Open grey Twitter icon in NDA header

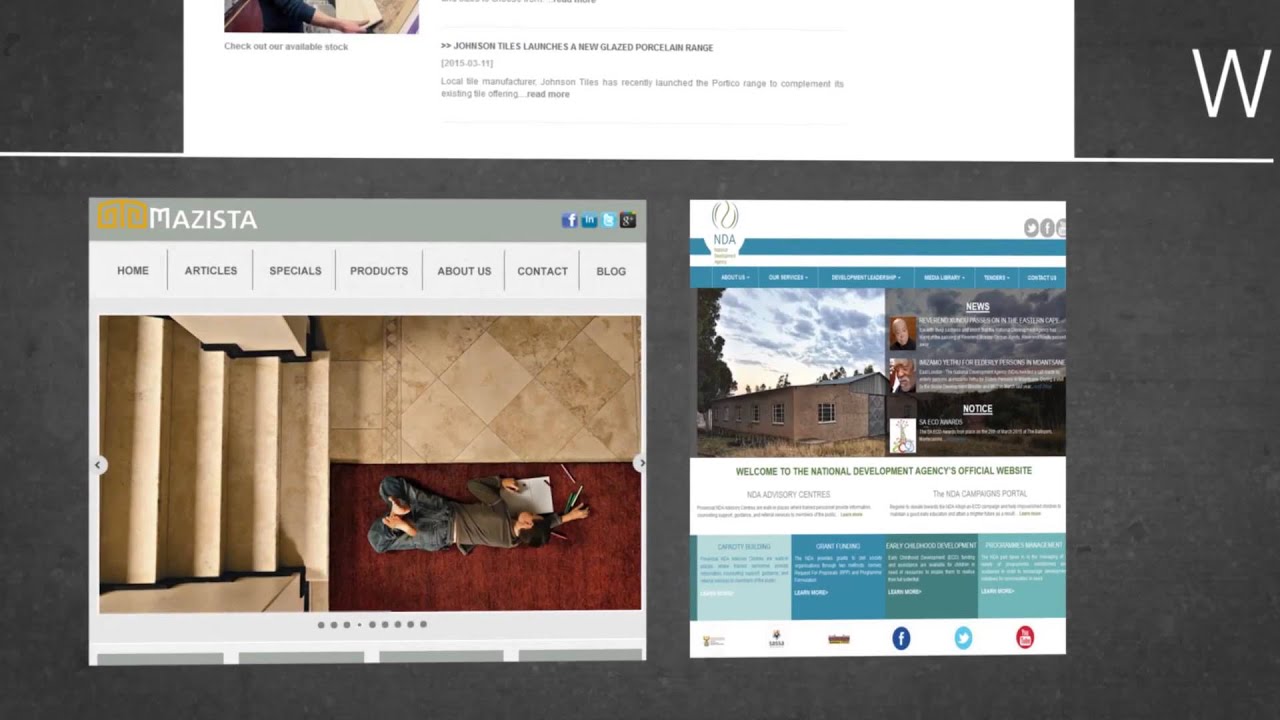pyautogui.click(x=1031, y=228)
